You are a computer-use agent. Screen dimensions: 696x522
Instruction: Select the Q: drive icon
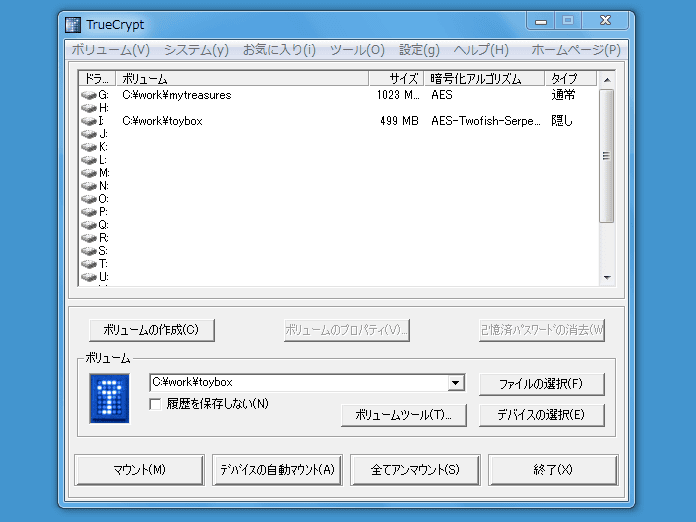point(89,225)
